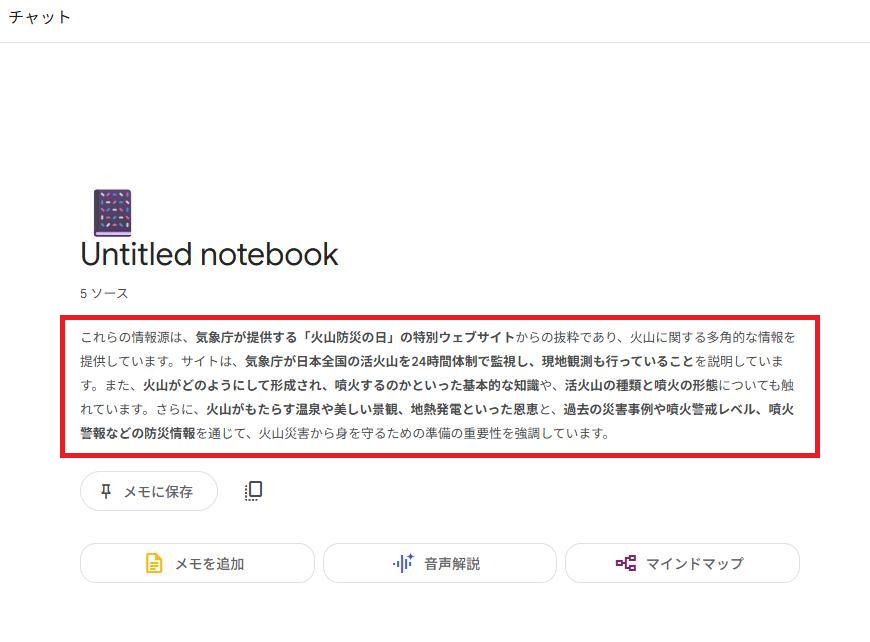Image resolution: width=870 pixels, height=642 pixels.
Task: Click the Untitled notebook title
Action: pos(209,255)
